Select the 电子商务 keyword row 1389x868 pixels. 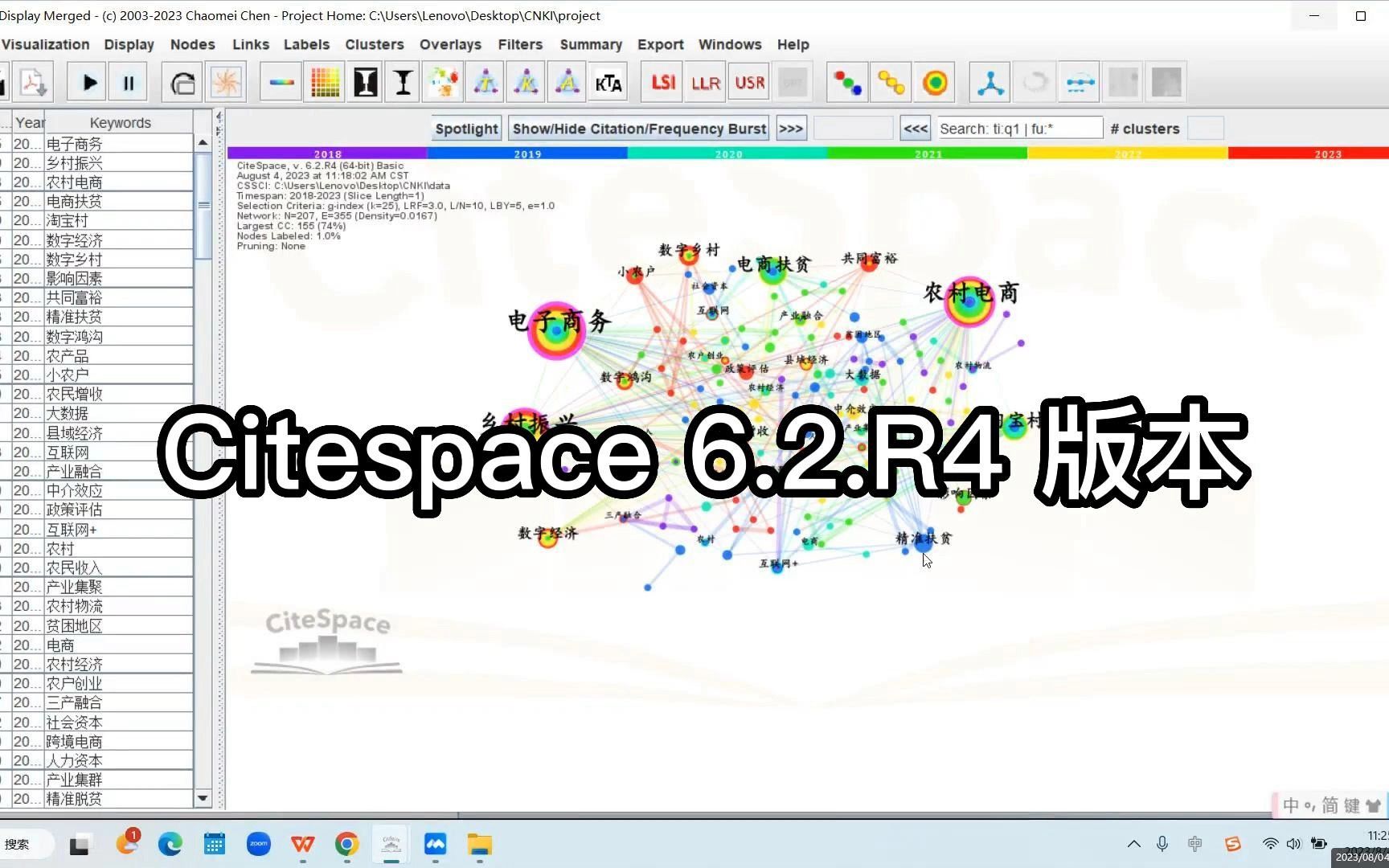pyautogui.click(x=96, y=144)
